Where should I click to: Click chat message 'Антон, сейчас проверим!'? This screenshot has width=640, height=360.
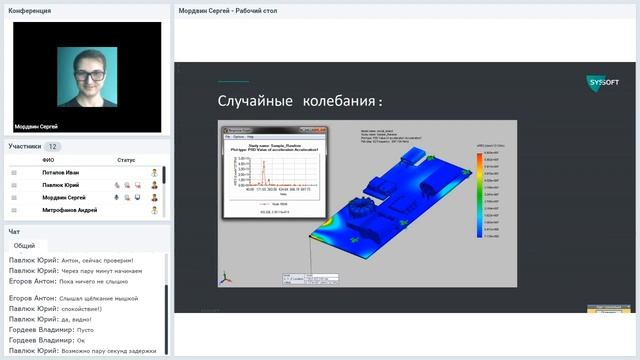point(98,260)
